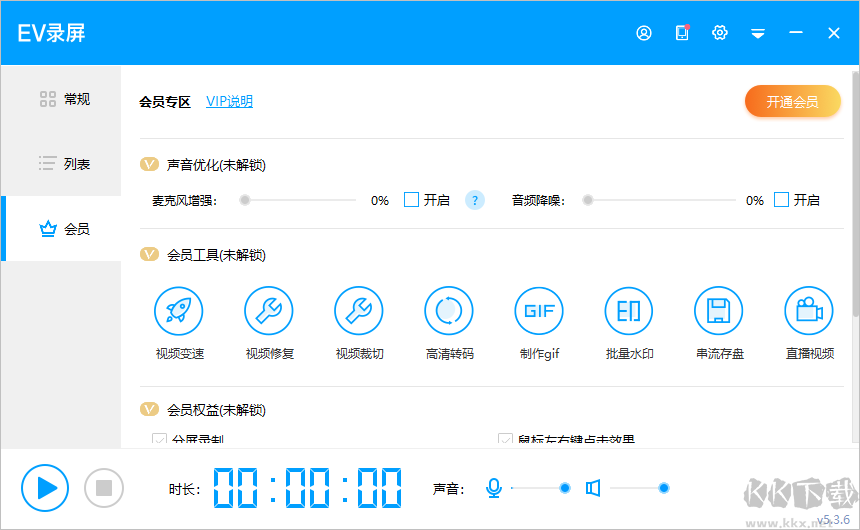Open the 高清转码 tool
The height and width of the screenshot is (530, 860).
(x=449, y=311)
